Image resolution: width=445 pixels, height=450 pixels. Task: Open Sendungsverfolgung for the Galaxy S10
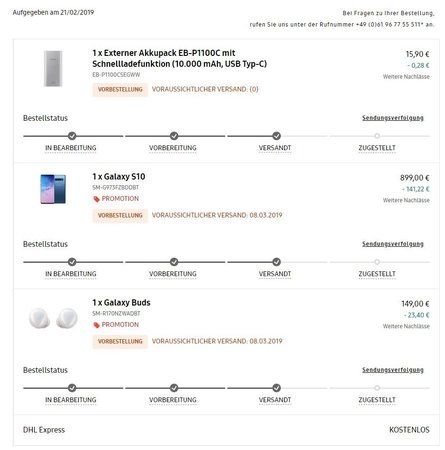[393, 244]
